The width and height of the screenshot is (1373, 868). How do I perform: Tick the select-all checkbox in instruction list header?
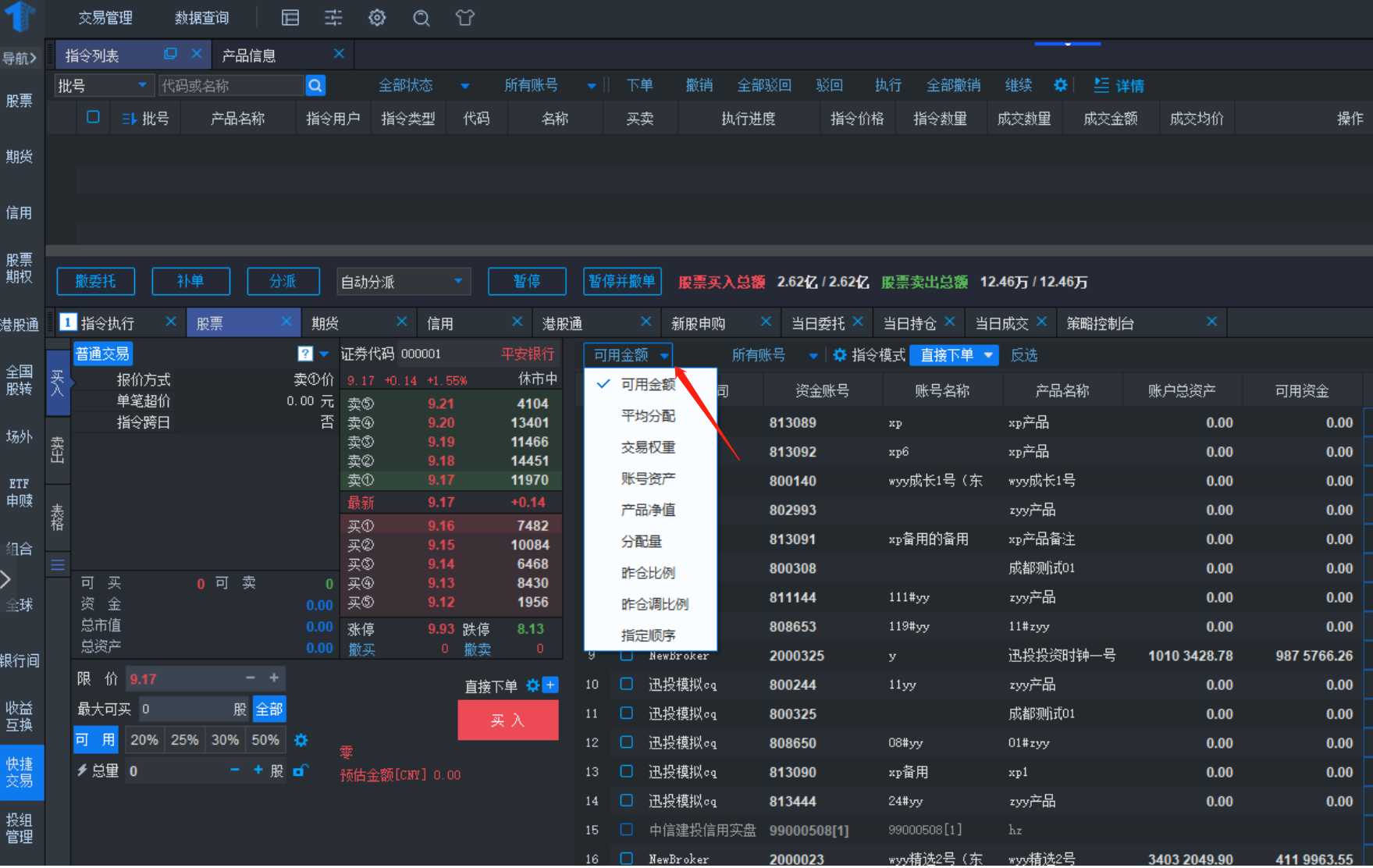point(93,118)
